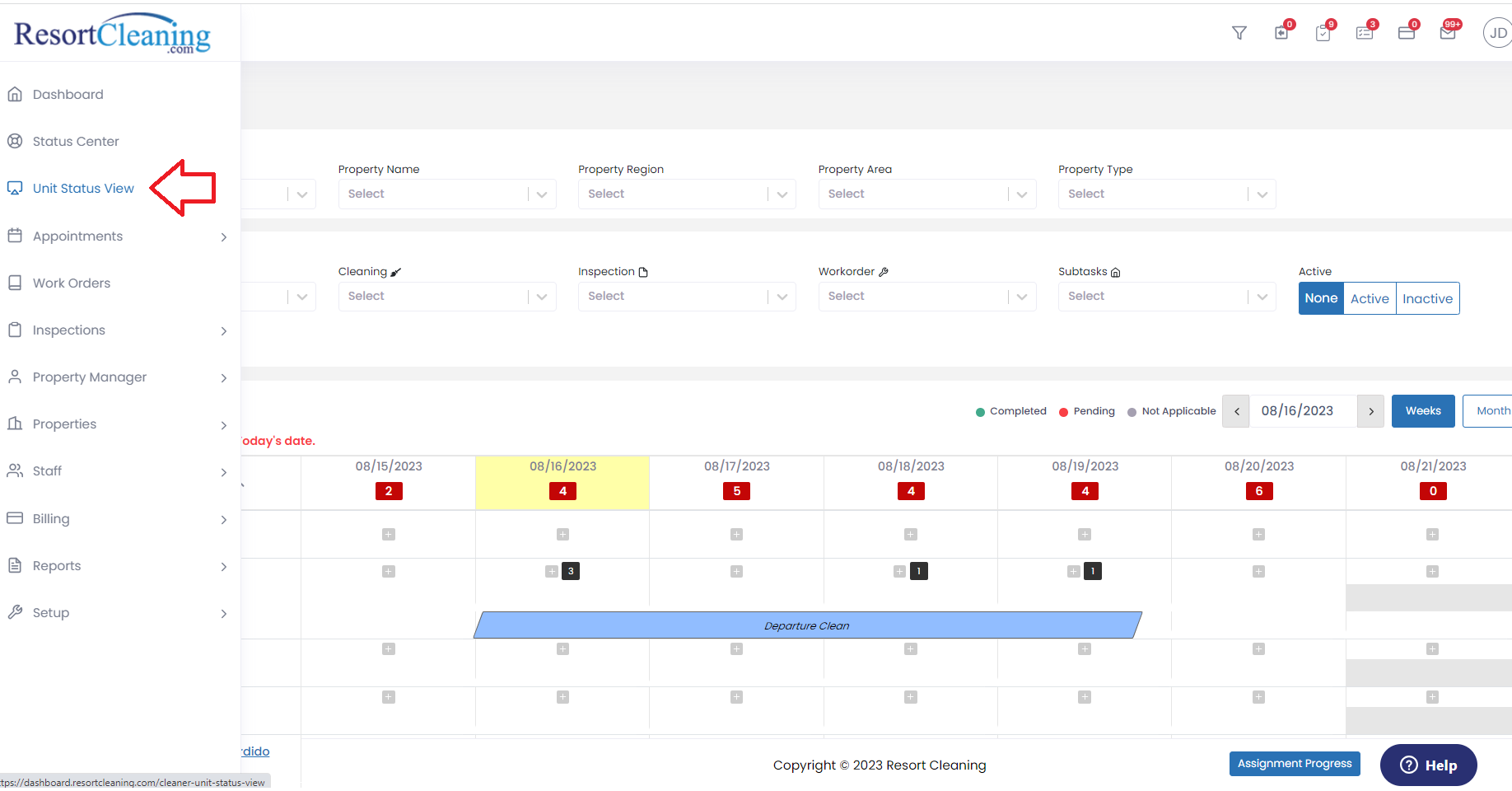Open Unit Status View from the sidebar
Image resolution: width=1512 pixels, height=791 pixels.
pos(82,188)
